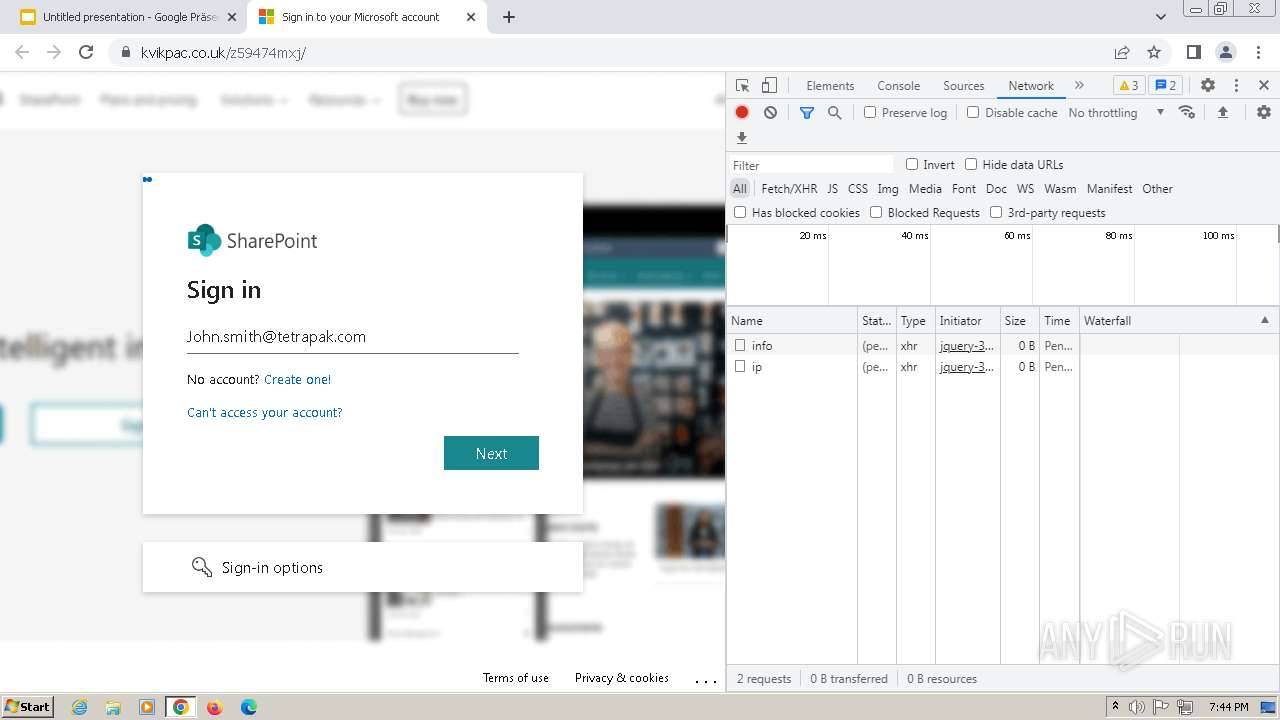Viewport: 1280px width, 720px height.
Task: Open network search magnifier icon
Action: 835,113
